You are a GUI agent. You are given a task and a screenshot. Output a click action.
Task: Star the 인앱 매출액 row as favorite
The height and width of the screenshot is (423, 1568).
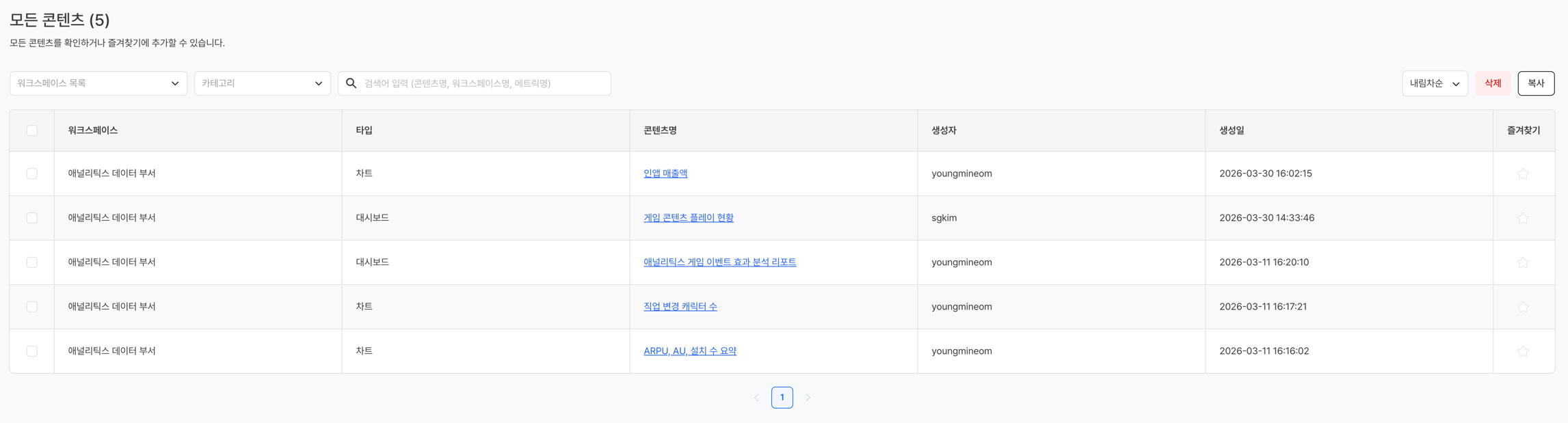(x=1523, y=174)
